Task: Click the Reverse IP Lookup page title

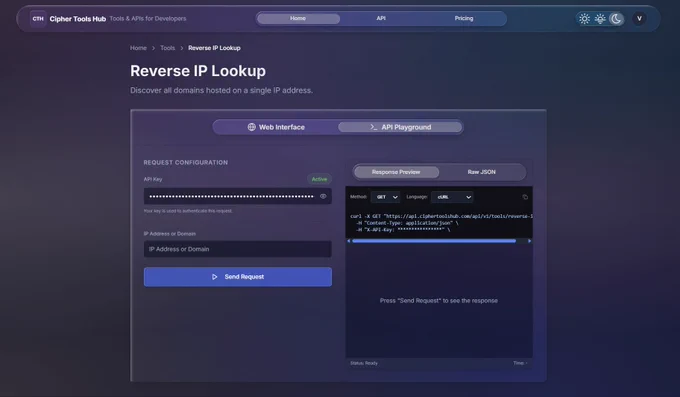Action: (x=198, y=71)
